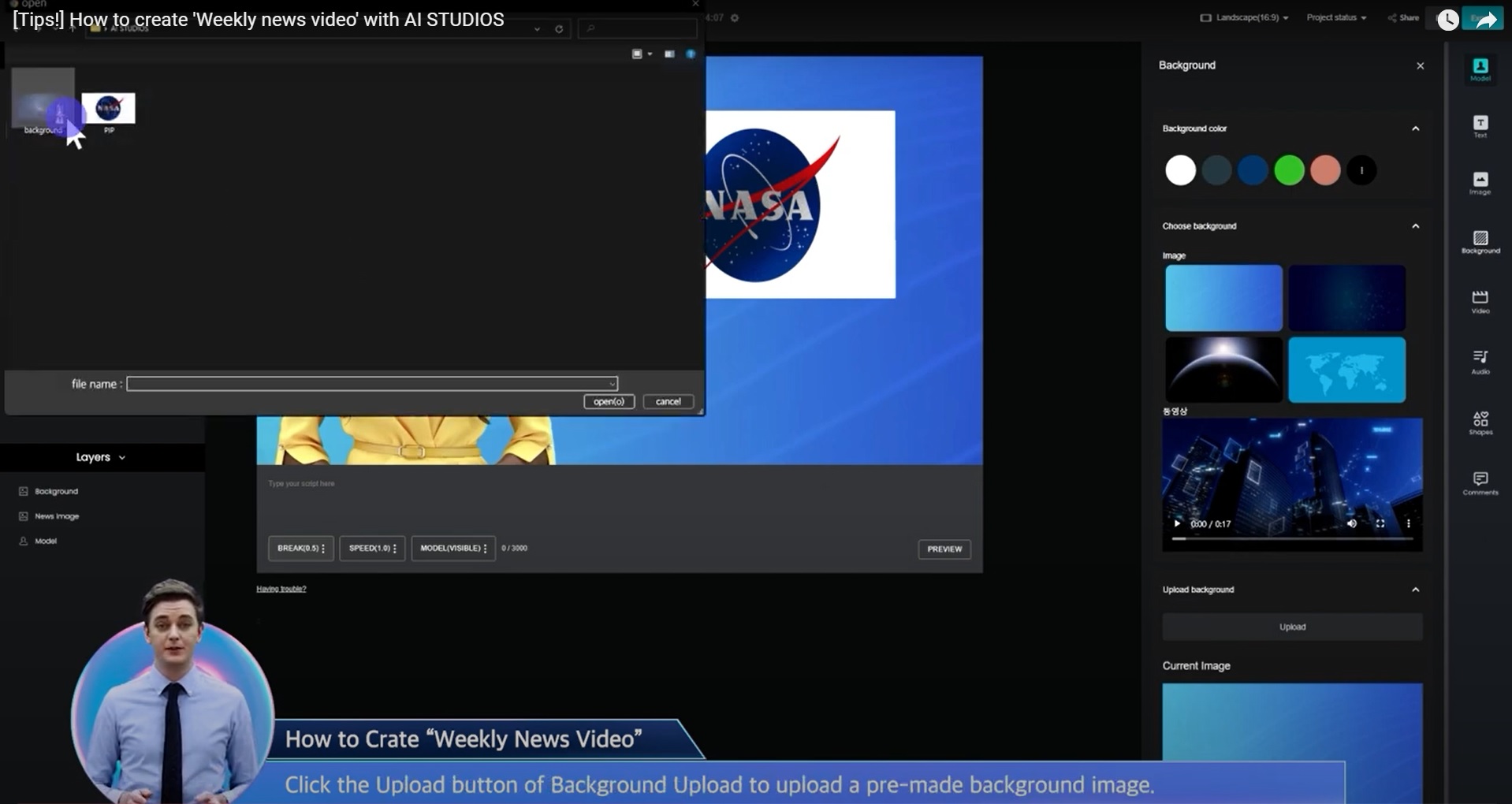Image resolution: width=1512 pixels, height=804 pixels.
Task: Open the Shapes panel in sidebar
Action: tap(1480, 422)
